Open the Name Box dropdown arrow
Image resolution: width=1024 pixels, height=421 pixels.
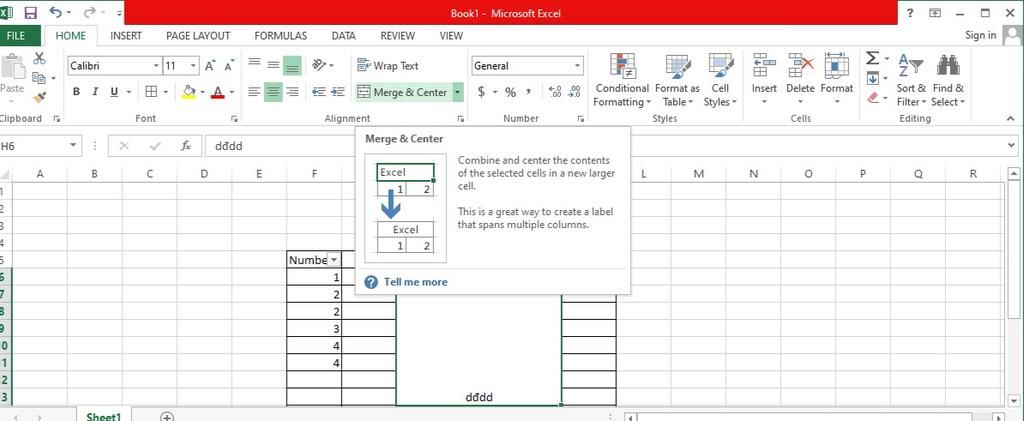click(73, 146)
